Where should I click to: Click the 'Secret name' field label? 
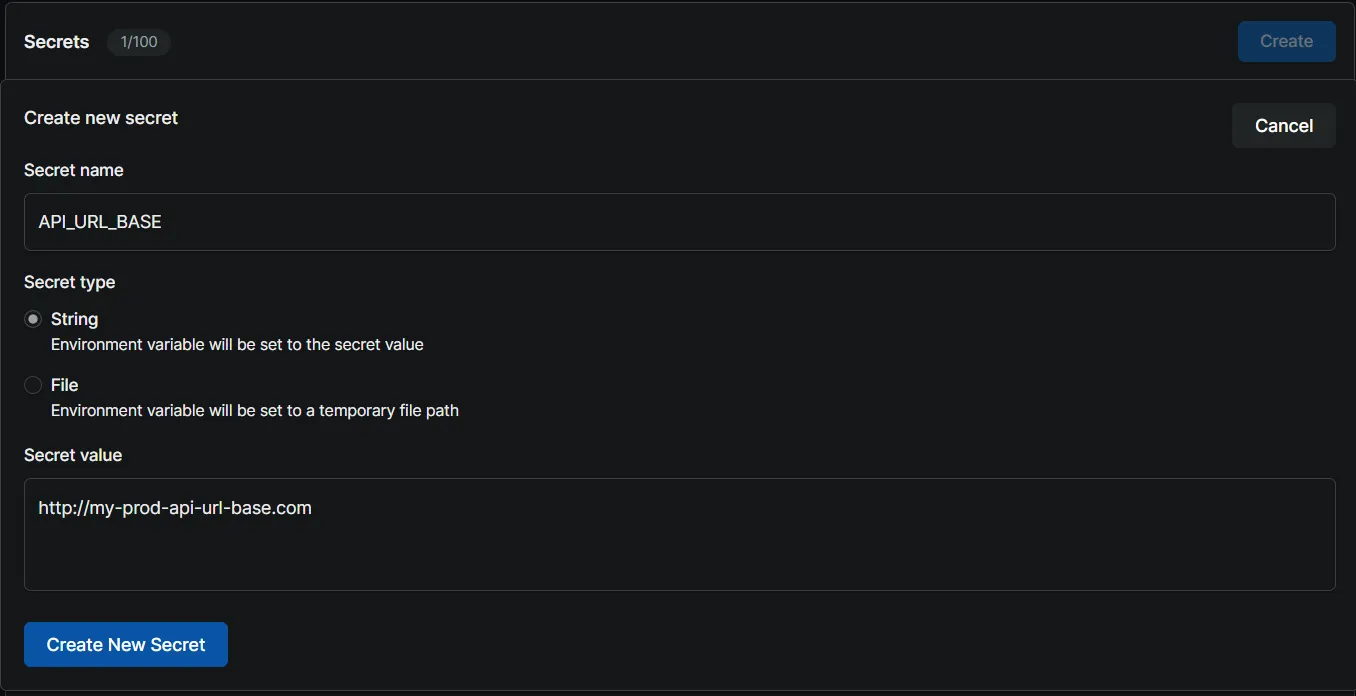[x=74, y=170]
